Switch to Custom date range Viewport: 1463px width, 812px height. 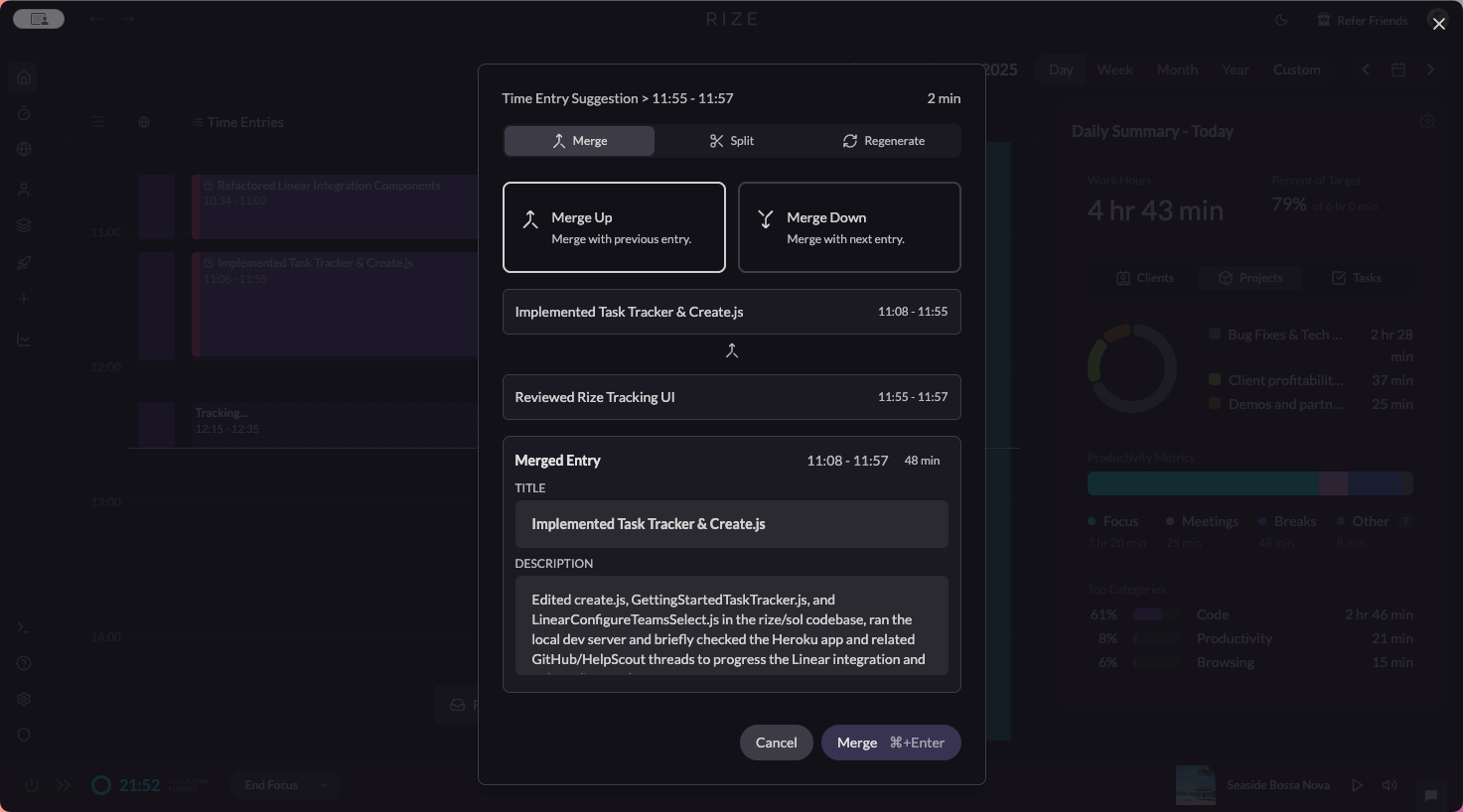coord(1296,69)
